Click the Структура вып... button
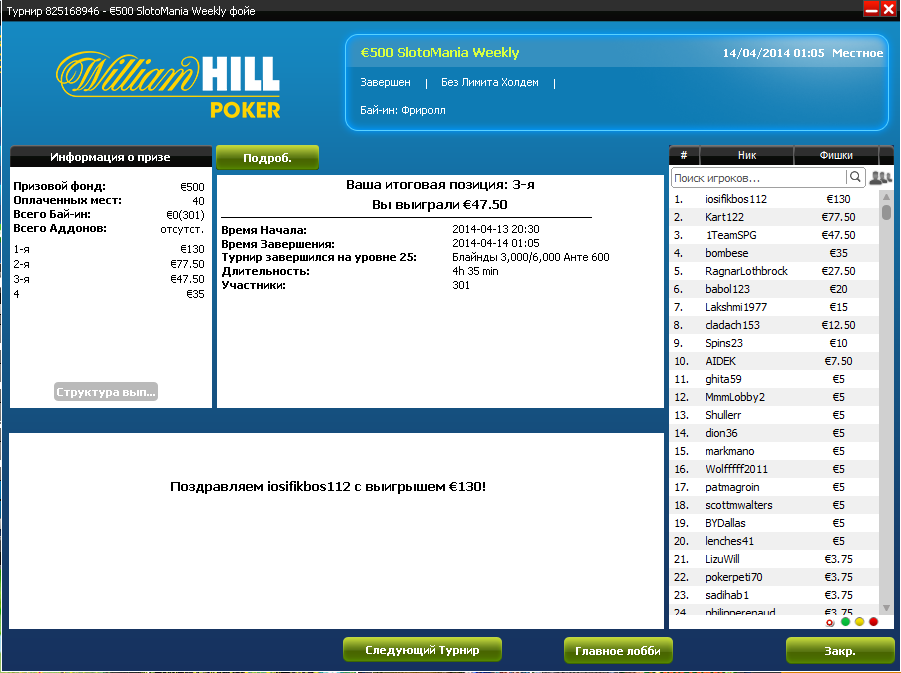The height and width of the screenshot is (673, 901). 106,392
